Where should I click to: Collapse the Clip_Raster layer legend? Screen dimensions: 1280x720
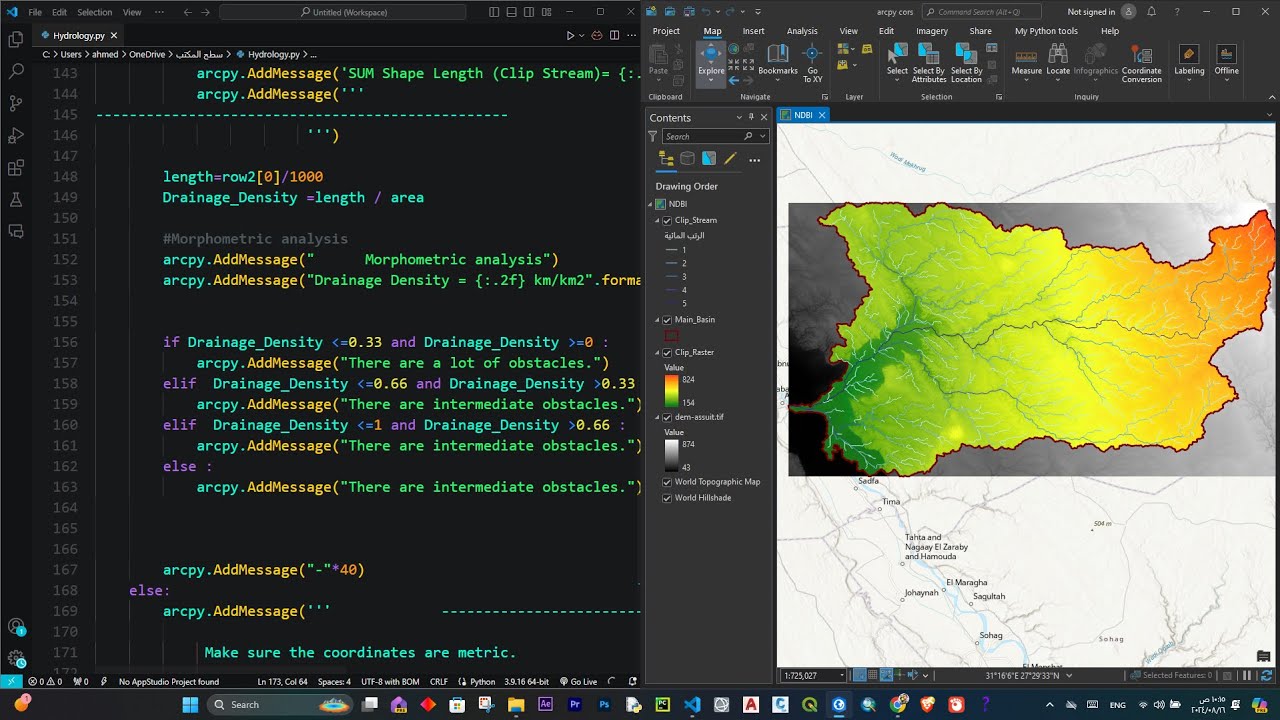point(657,353)
